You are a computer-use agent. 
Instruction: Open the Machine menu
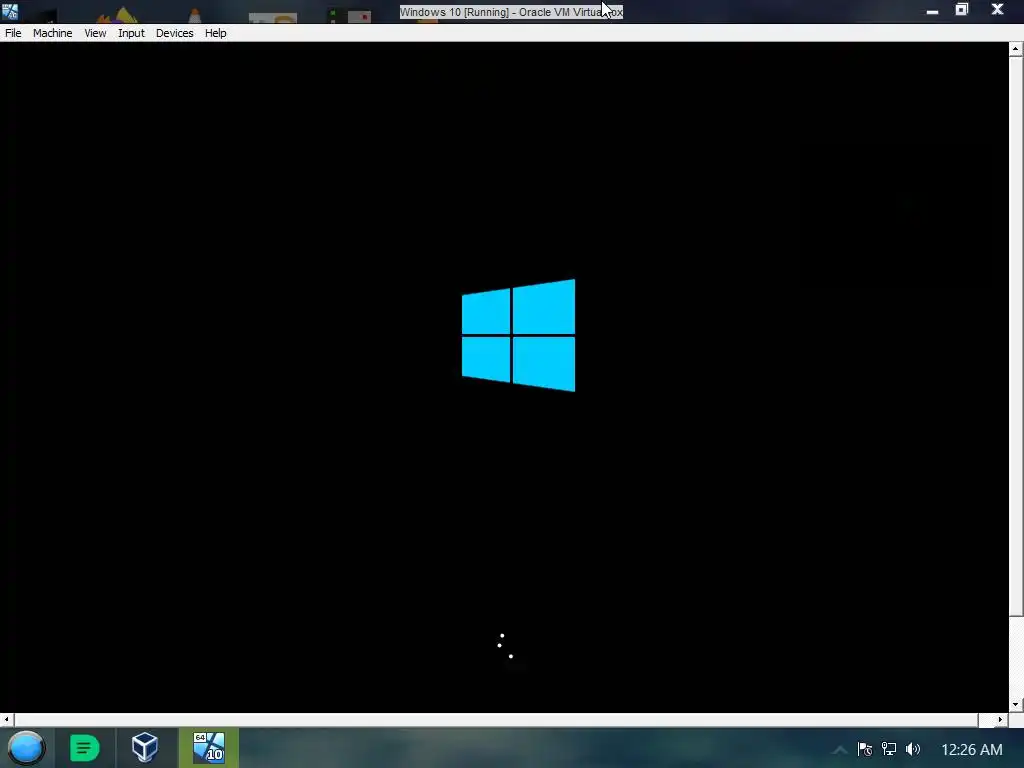[x=52, y=33]
